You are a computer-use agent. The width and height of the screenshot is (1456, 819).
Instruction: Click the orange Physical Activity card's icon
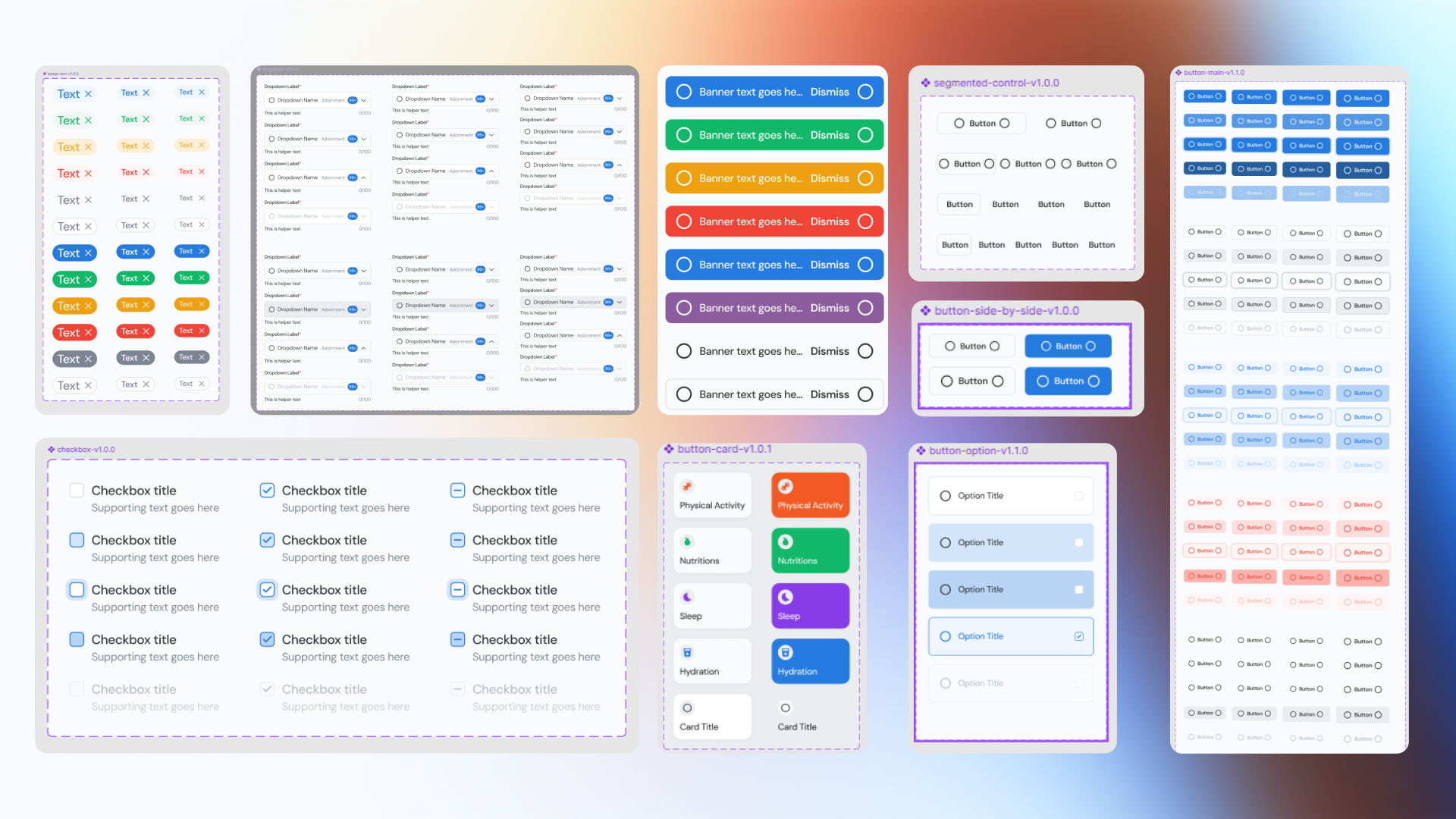(786, 486)
